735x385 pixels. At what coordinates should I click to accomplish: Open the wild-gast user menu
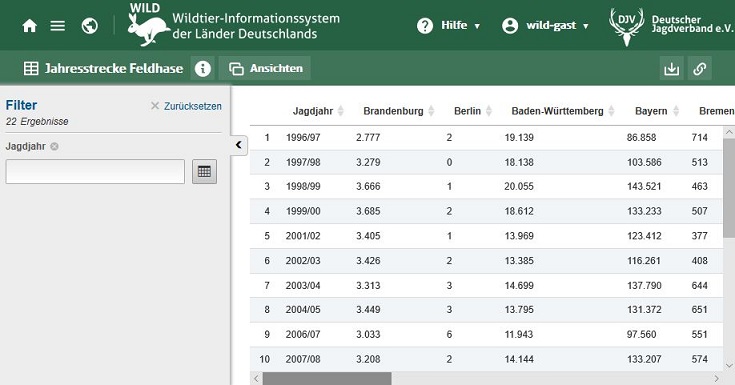click(x=545, y=25)
